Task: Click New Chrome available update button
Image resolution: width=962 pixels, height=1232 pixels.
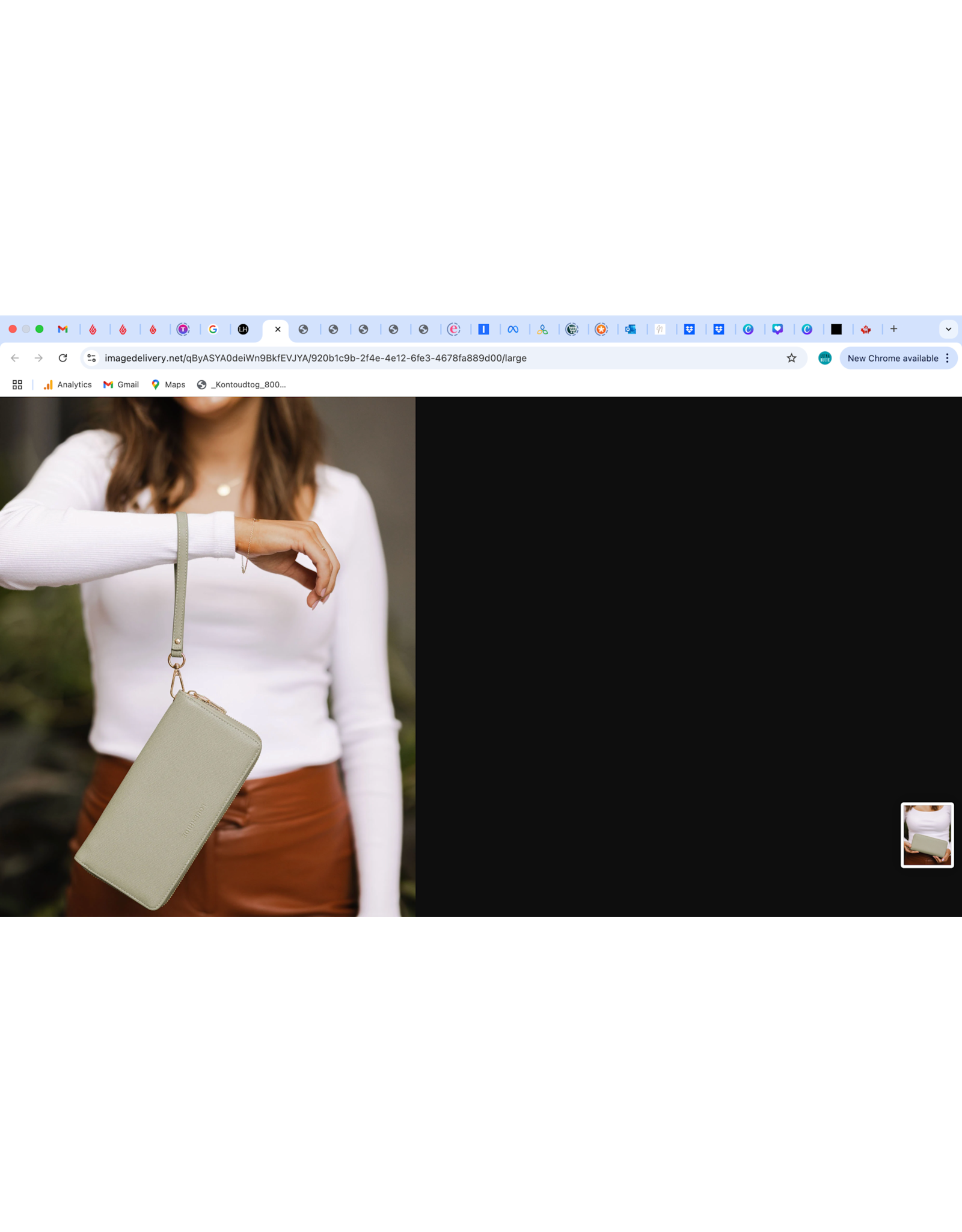Action: [892, 358]
